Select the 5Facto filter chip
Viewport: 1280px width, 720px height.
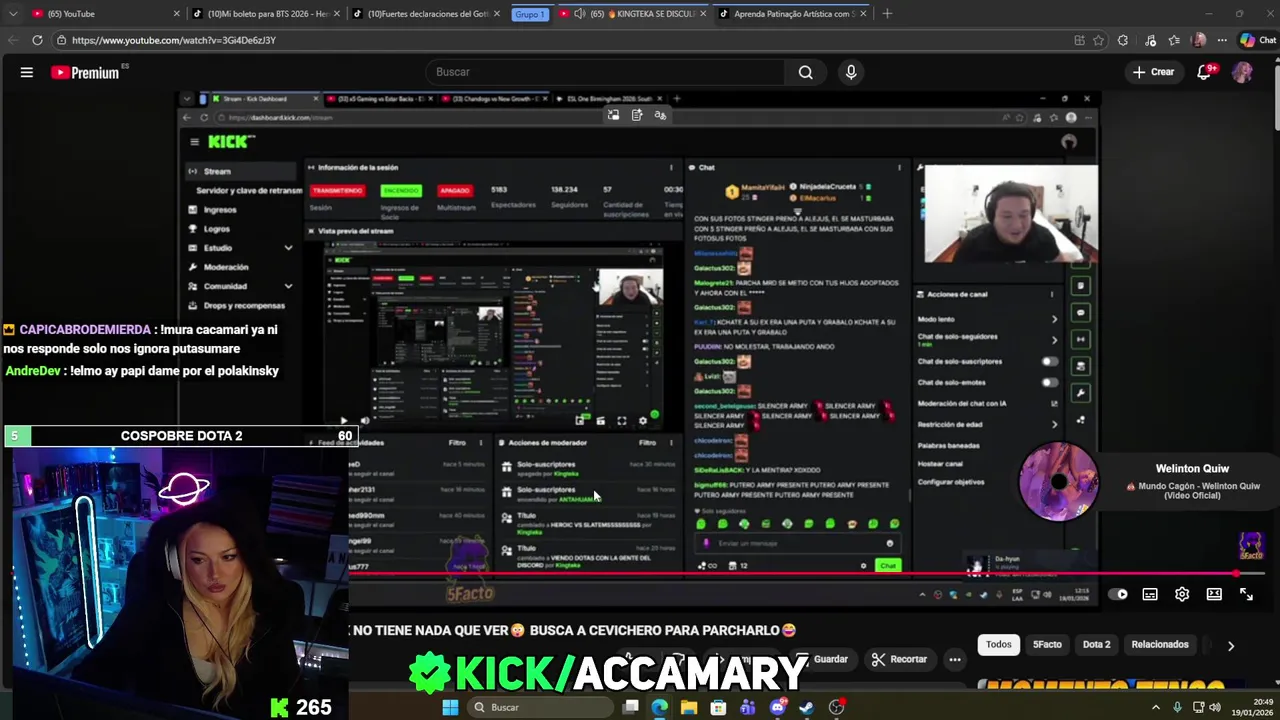[x=1047, y=645]
